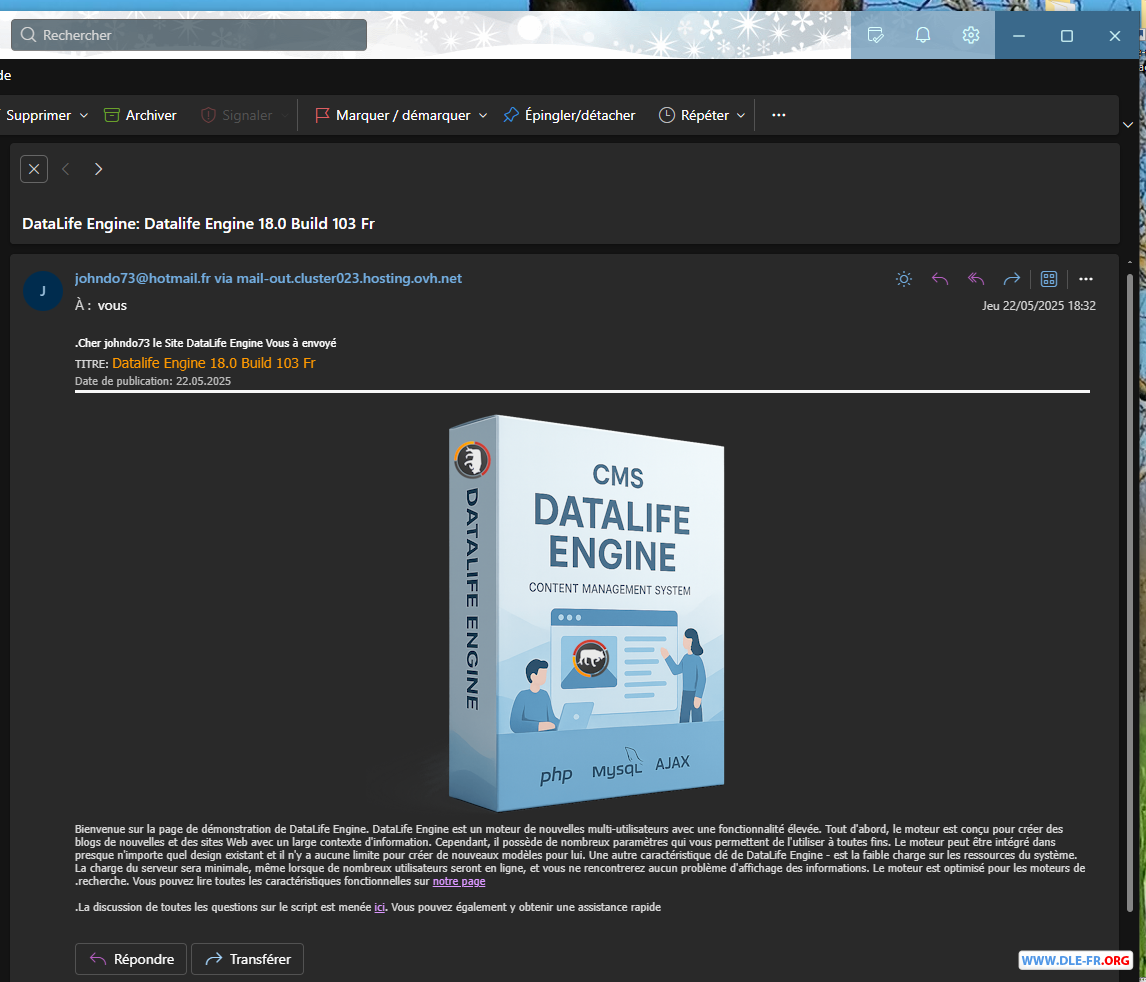Expand the Marquer / démarquer dropdown
The height and width of the screenshot is (982, 1146).
(482, 115)
